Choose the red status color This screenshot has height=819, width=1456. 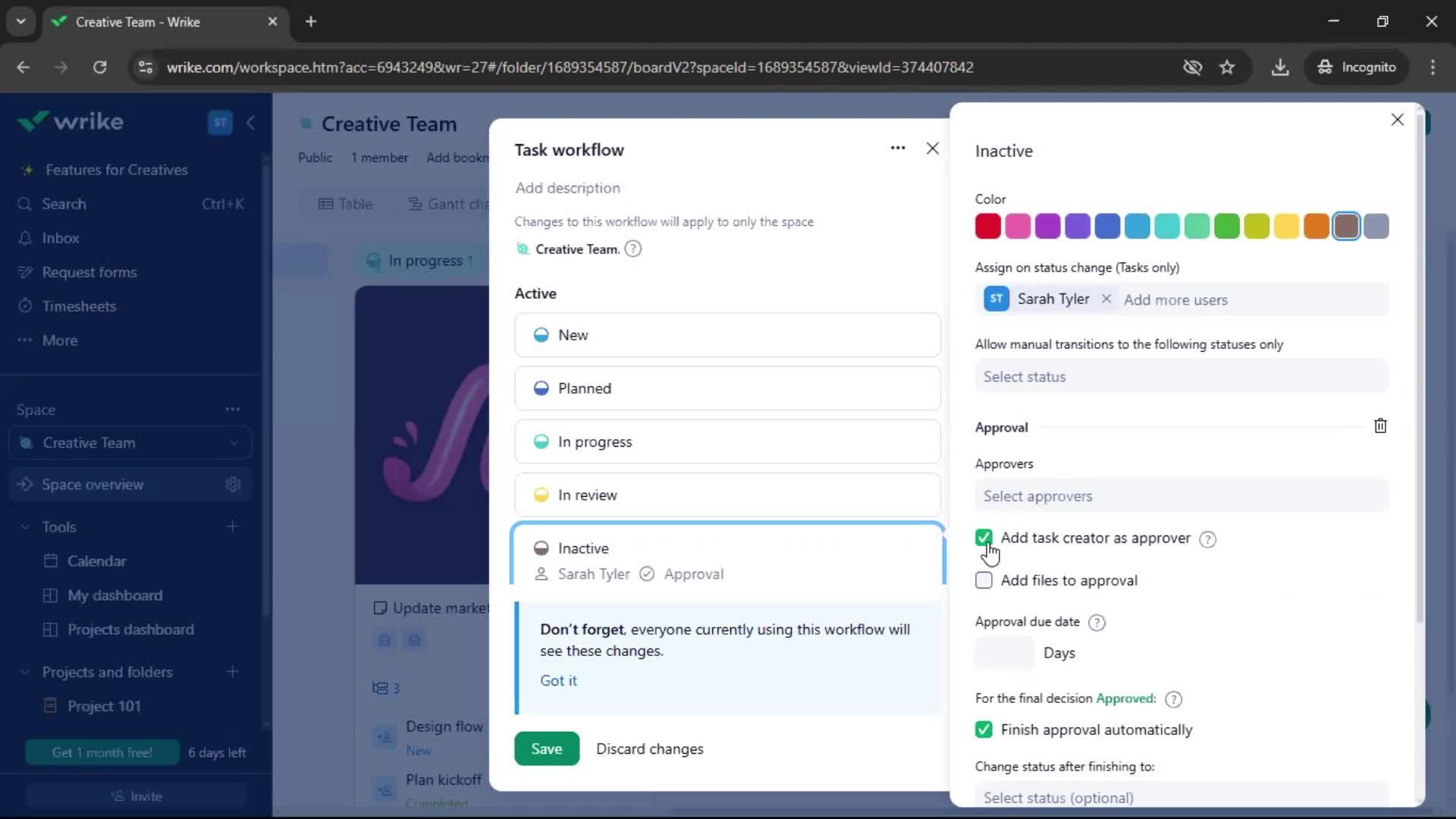(x=987, y=226)
